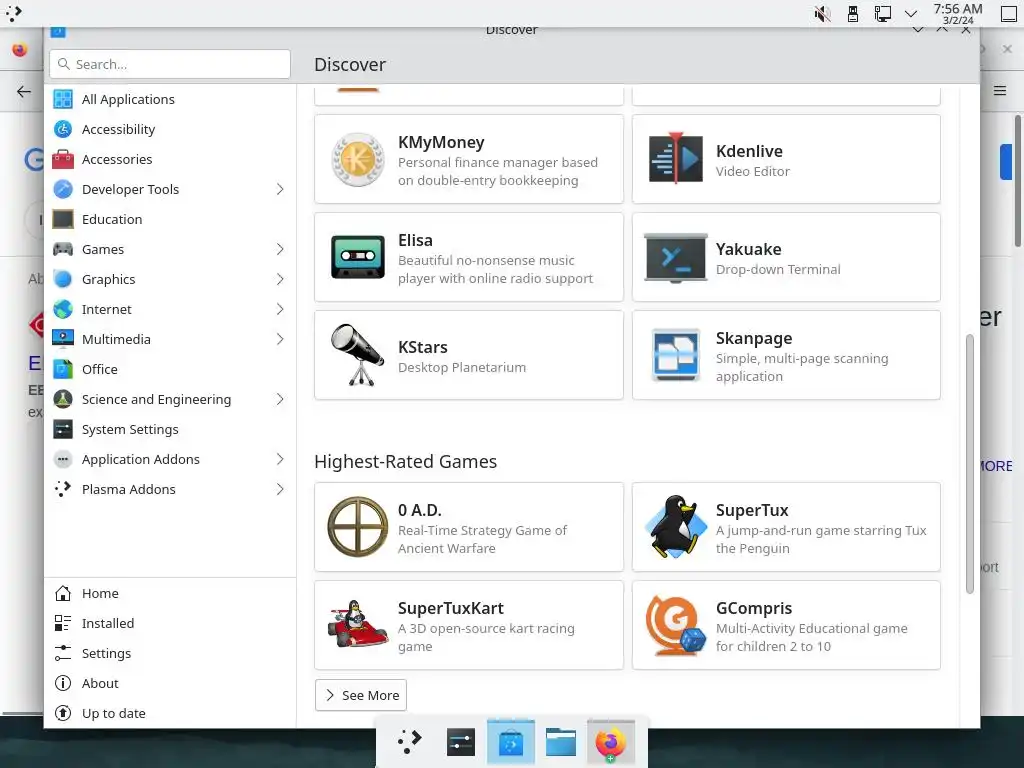Click the KStars telescope icon
Screen dimensions: 1024x768
click(x=357, y=355)
